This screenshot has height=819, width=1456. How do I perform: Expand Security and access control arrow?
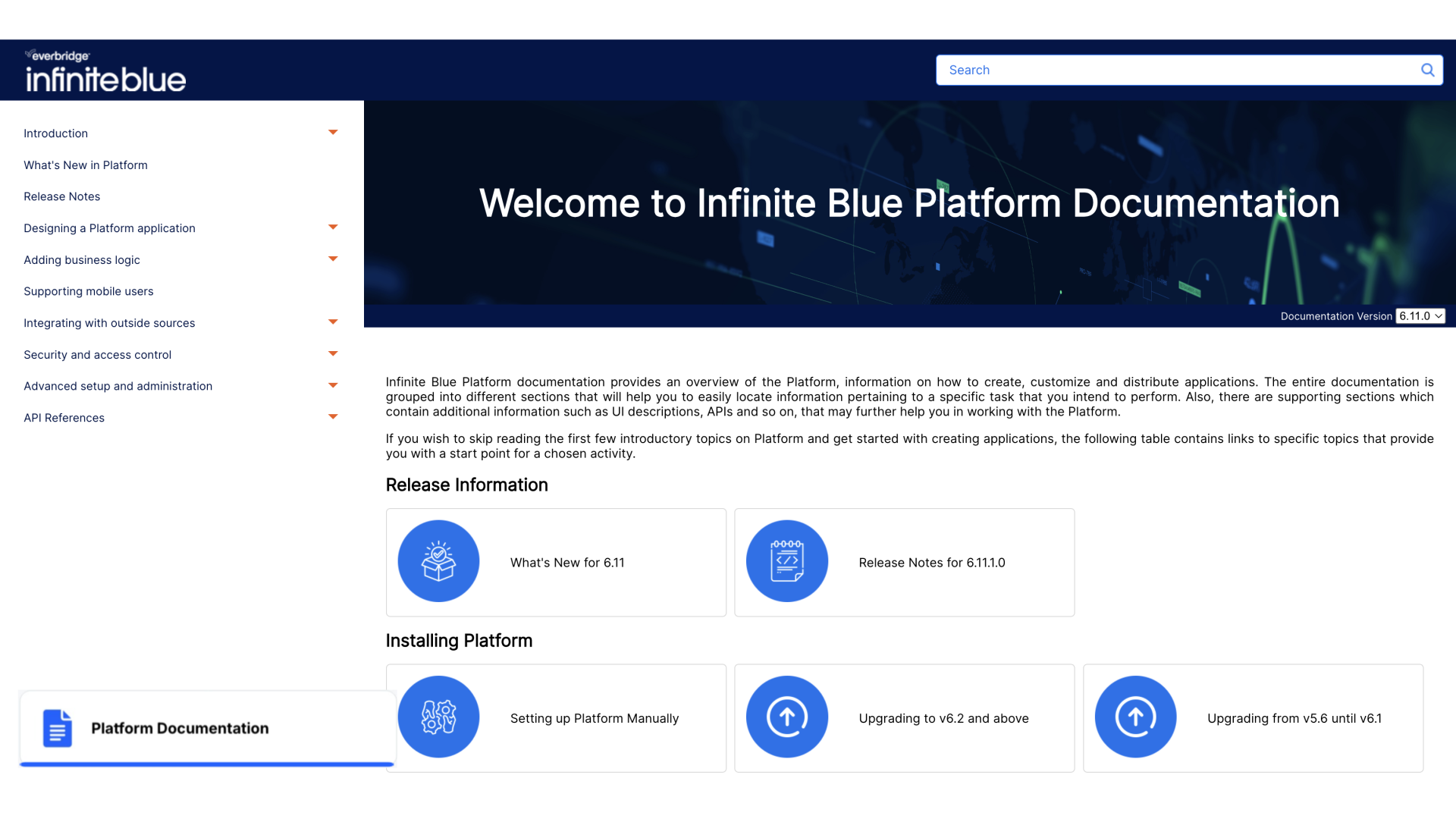pyautogui.click(x=333, y=354)
